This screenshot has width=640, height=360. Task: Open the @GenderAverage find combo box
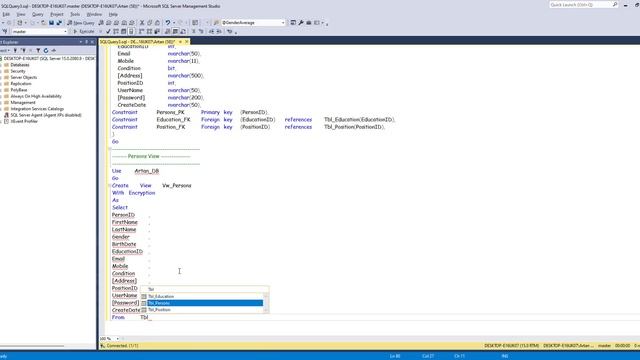[x=253, y=23]
